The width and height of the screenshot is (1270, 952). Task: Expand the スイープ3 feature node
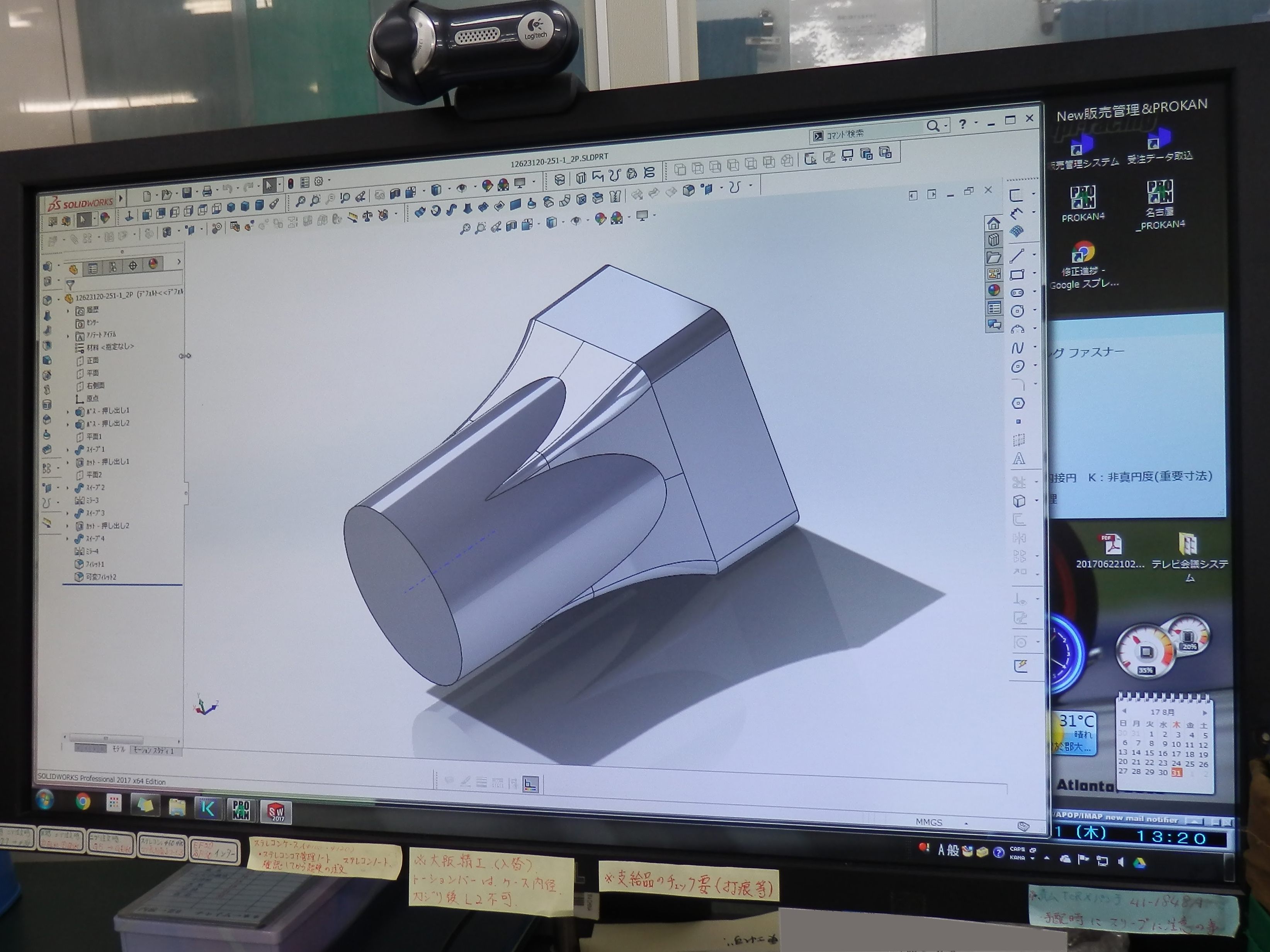pyautogui.click(x=68, y=514)
